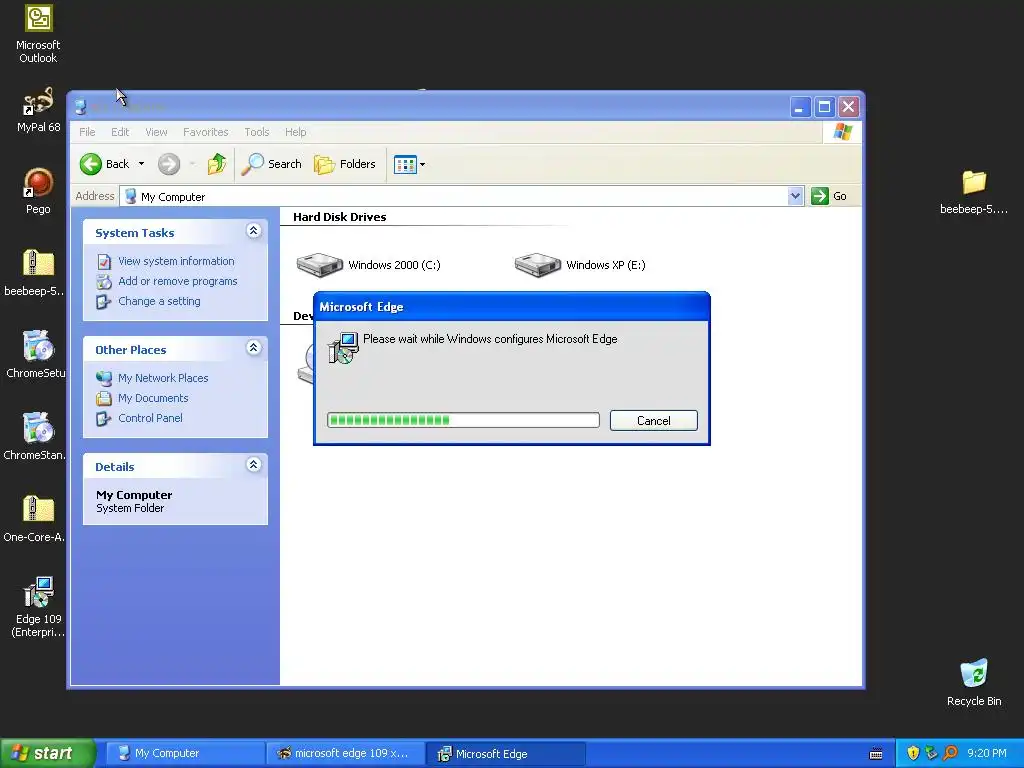This screenshot has width=1024, height=768.
Task: Click View system information link
Action: pyautogui.click(x=176, y=261)
